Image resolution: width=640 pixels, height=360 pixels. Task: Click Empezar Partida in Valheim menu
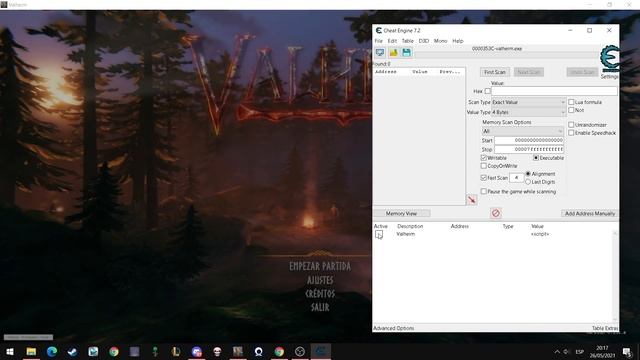coord(320,266)
